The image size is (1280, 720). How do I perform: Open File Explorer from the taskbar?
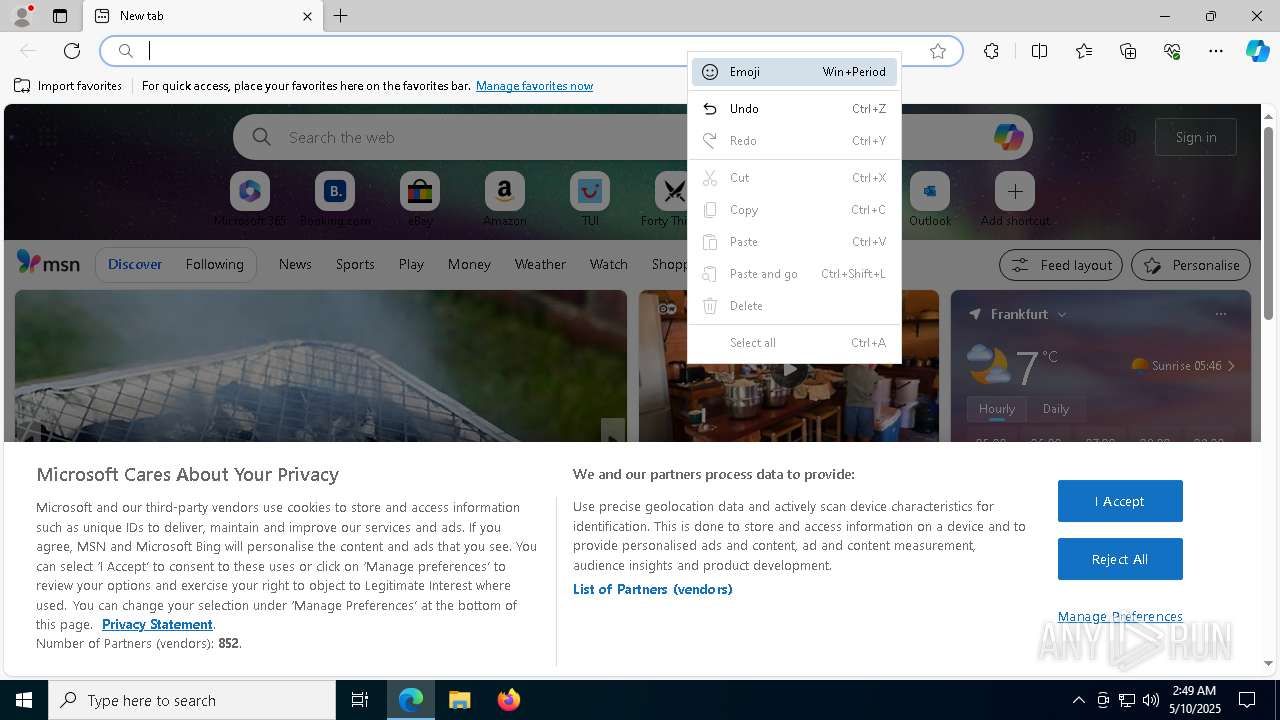(x=459, y=700)
